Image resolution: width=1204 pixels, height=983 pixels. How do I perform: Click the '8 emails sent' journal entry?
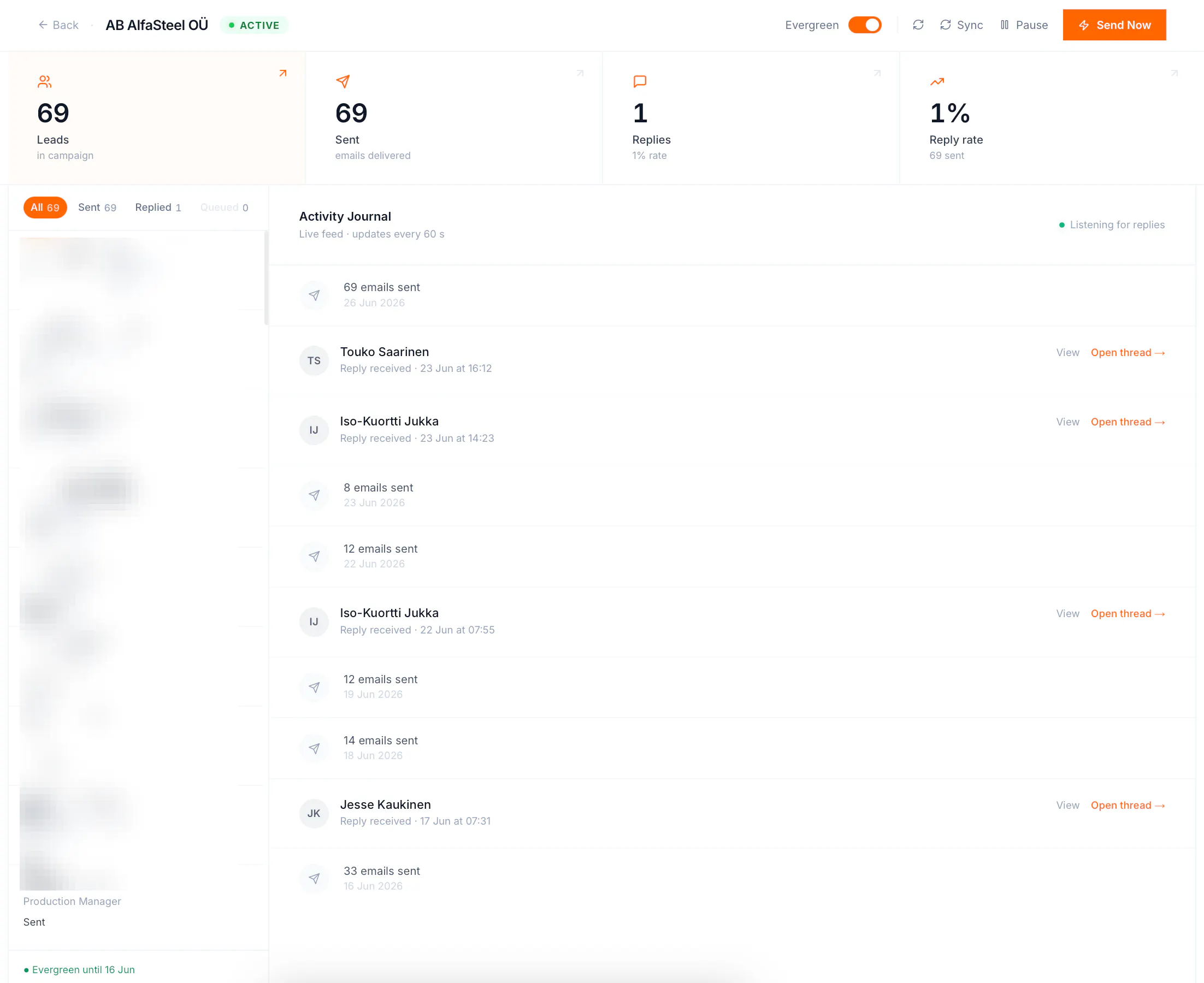[x=731, y=495]
